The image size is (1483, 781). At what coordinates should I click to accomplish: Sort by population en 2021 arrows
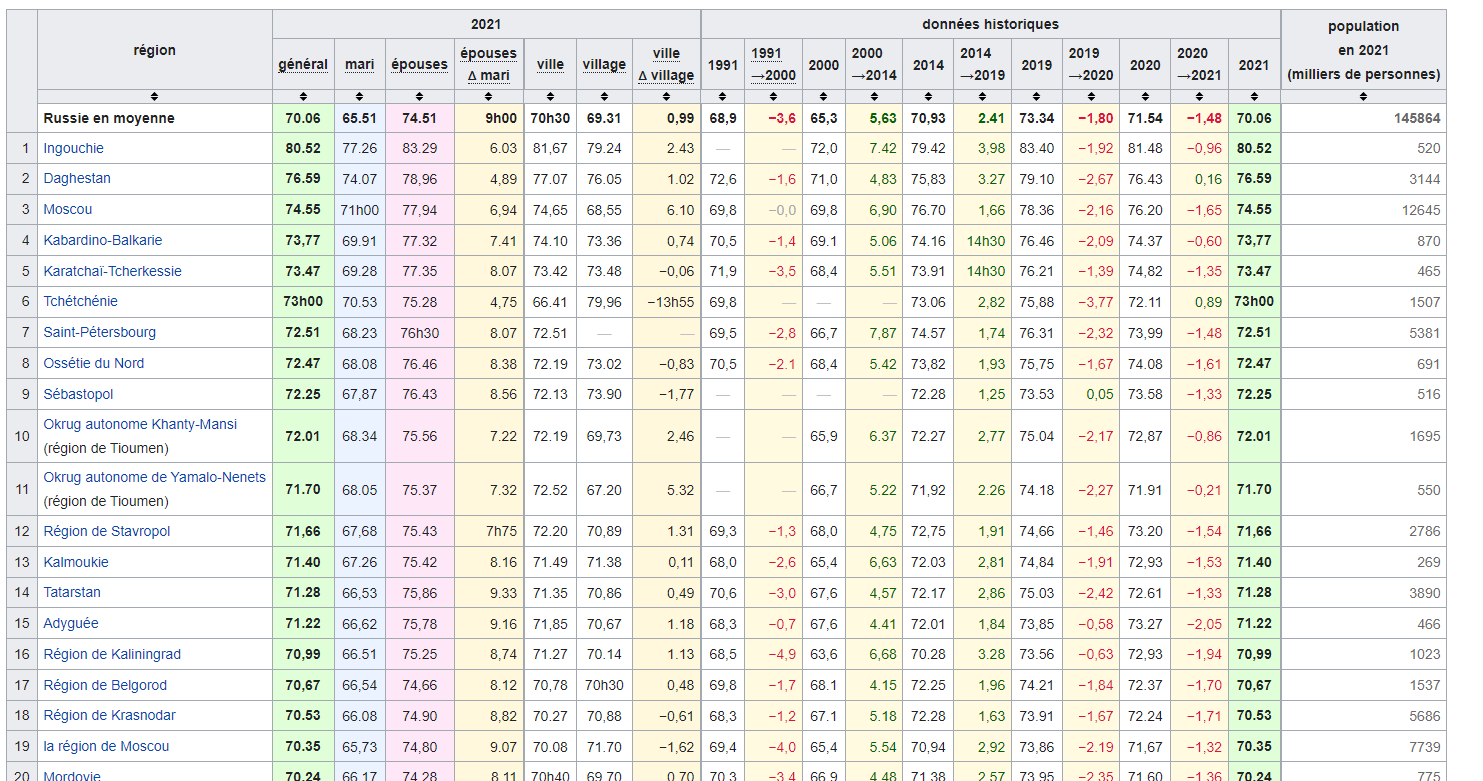[x=1363, y=96]
